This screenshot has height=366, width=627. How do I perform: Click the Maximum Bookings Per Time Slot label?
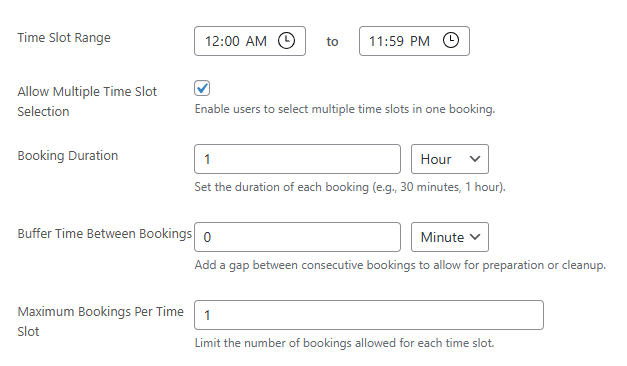pos(100,322)
